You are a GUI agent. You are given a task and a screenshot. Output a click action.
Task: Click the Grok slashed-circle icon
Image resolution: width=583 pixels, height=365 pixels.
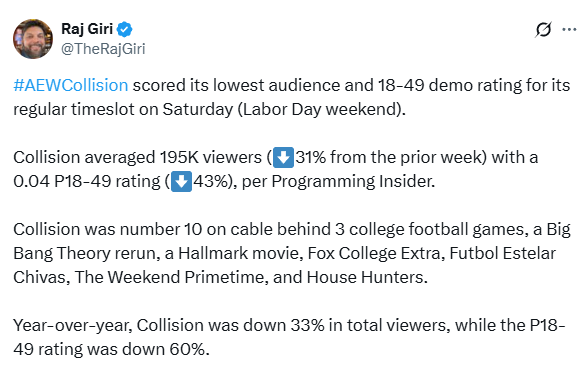click(x=543, y=29)
